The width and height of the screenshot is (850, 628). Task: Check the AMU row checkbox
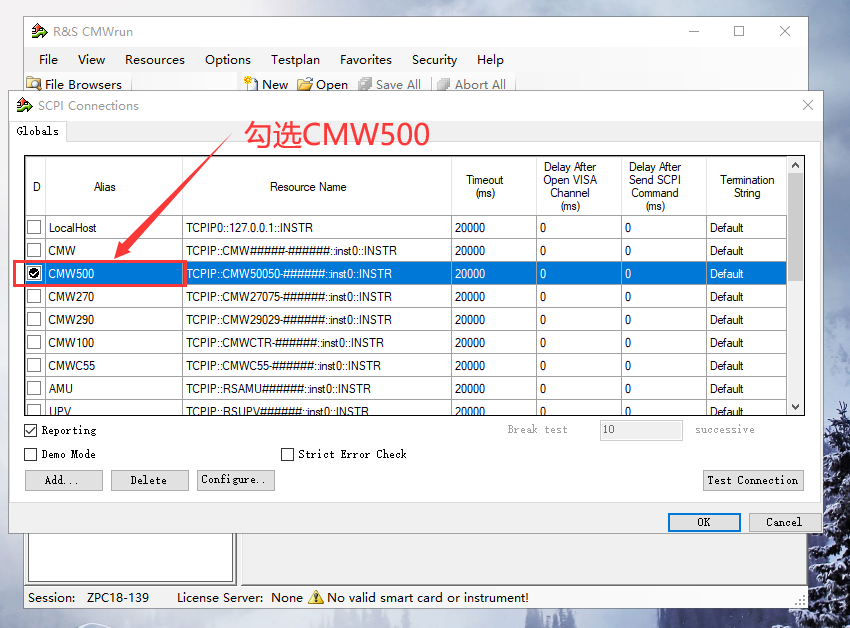(34, 388)
